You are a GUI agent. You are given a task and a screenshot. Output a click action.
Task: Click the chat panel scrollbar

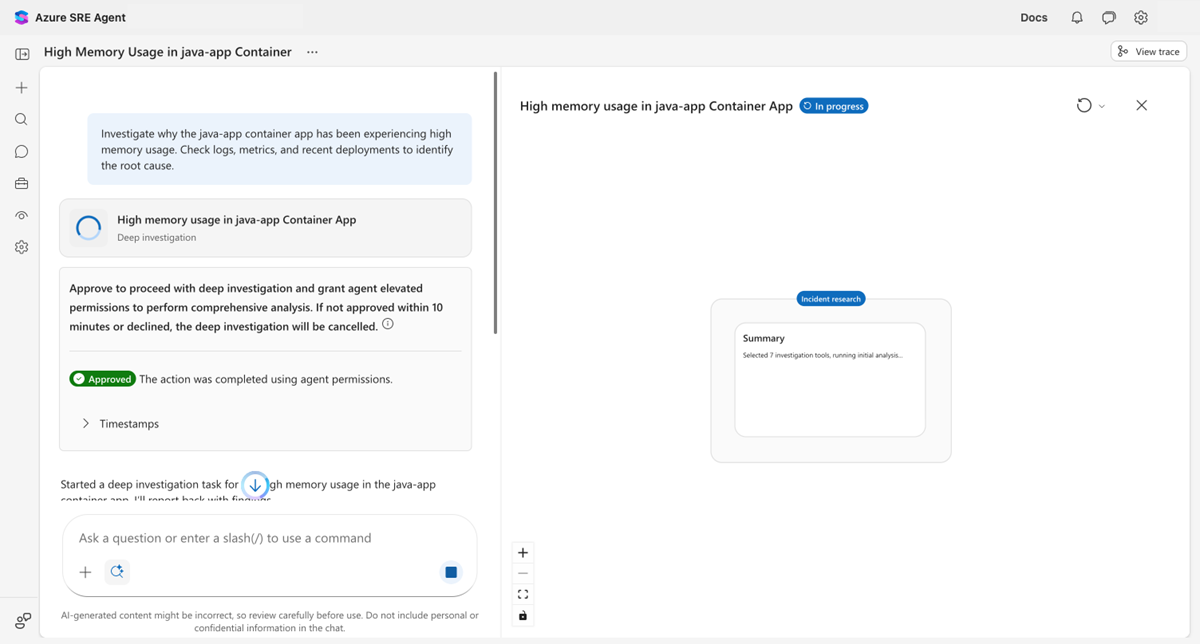tap(496, 202)
